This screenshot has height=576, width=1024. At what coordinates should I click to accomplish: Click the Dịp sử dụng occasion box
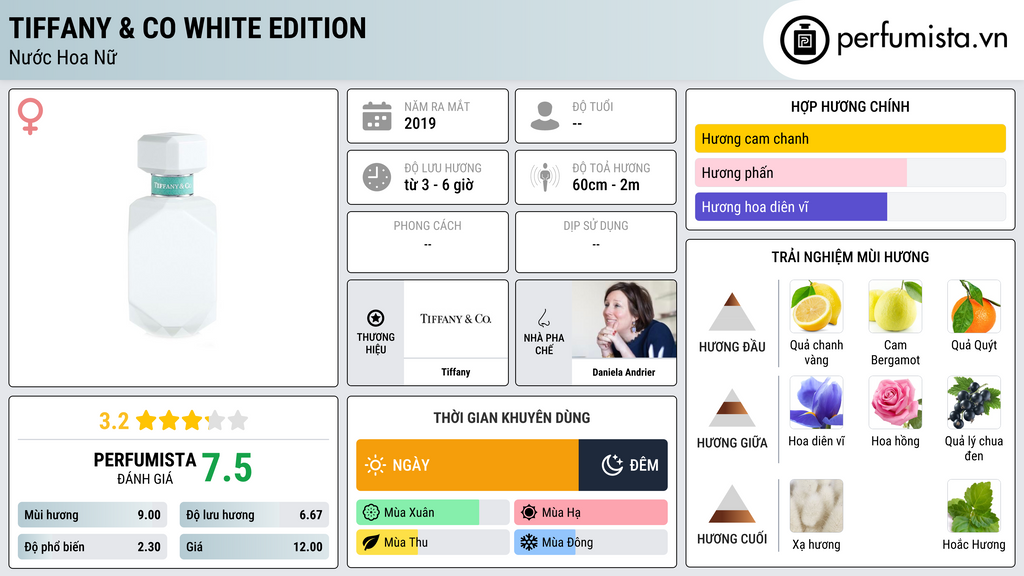click(x=596, y=242)
